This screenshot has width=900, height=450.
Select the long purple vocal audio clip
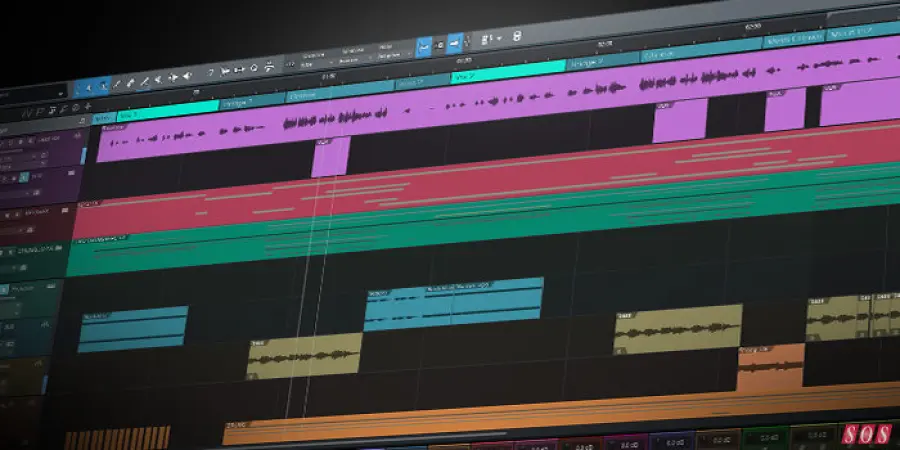(499, 96)
